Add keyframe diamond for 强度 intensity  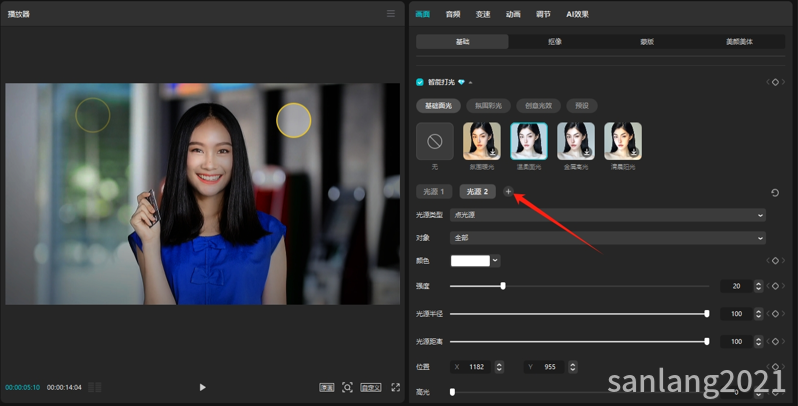[775, 286]
